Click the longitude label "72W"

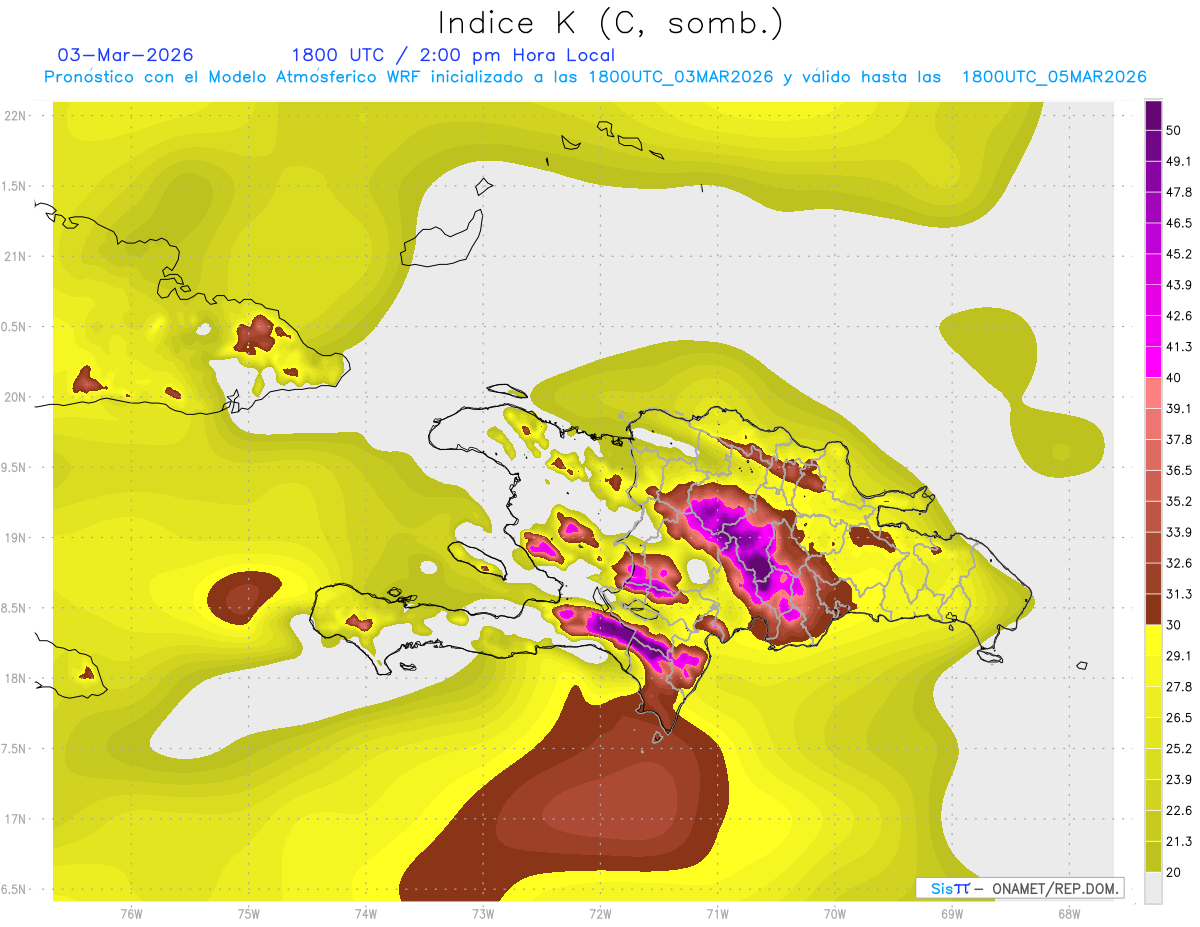(x=600, y=913)
